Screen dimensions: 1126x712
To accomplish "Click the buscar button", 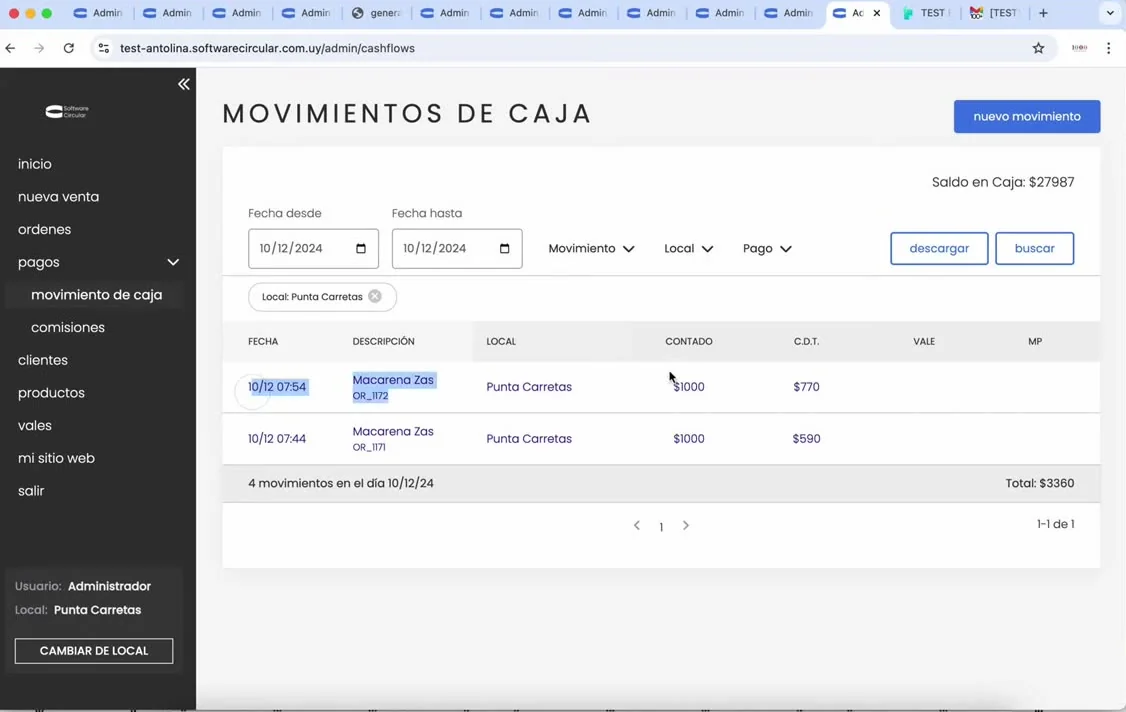I will [1034, 249].
